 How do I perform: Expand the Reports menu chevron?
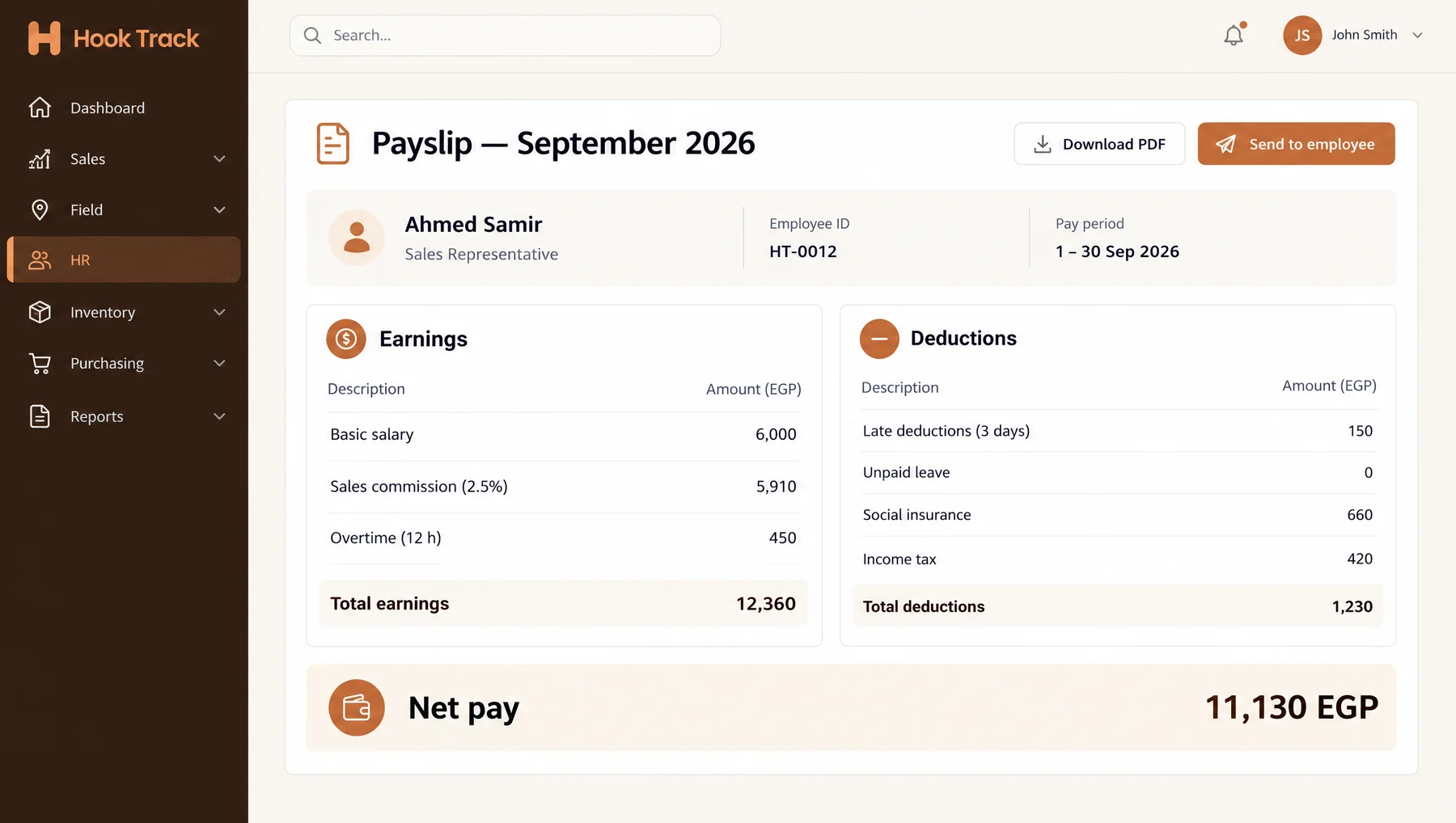pyautogui.click(x=219, y=416)
